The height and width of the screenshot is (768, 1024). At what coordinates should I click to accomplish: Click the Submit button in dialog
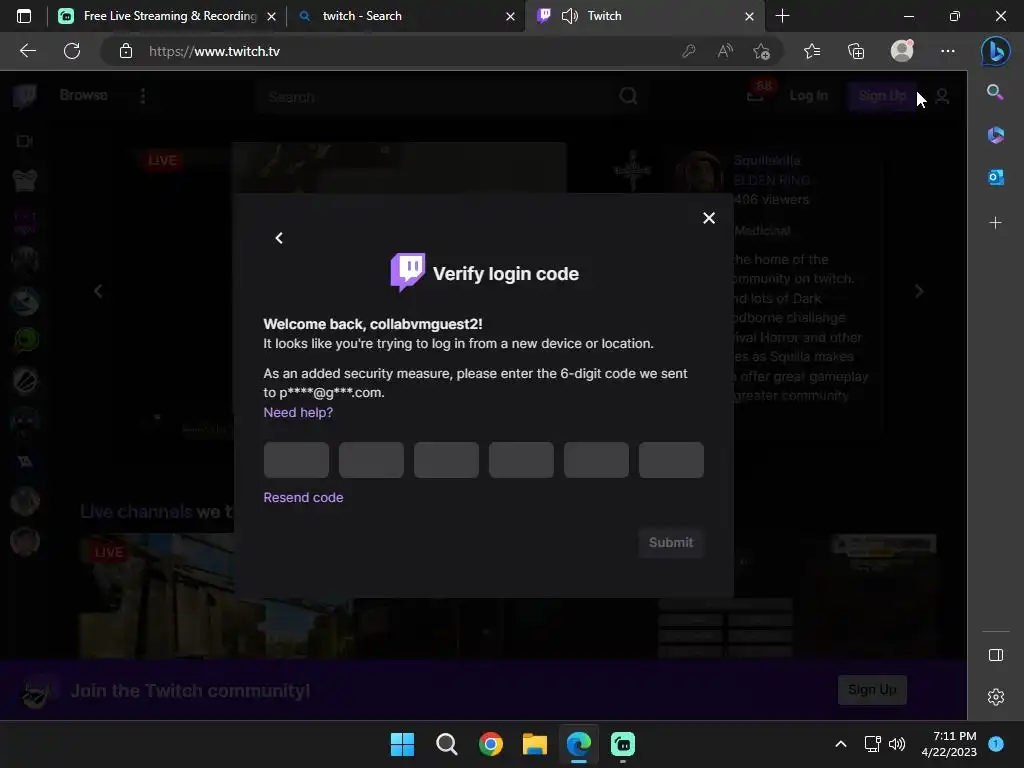pos(671,543)
